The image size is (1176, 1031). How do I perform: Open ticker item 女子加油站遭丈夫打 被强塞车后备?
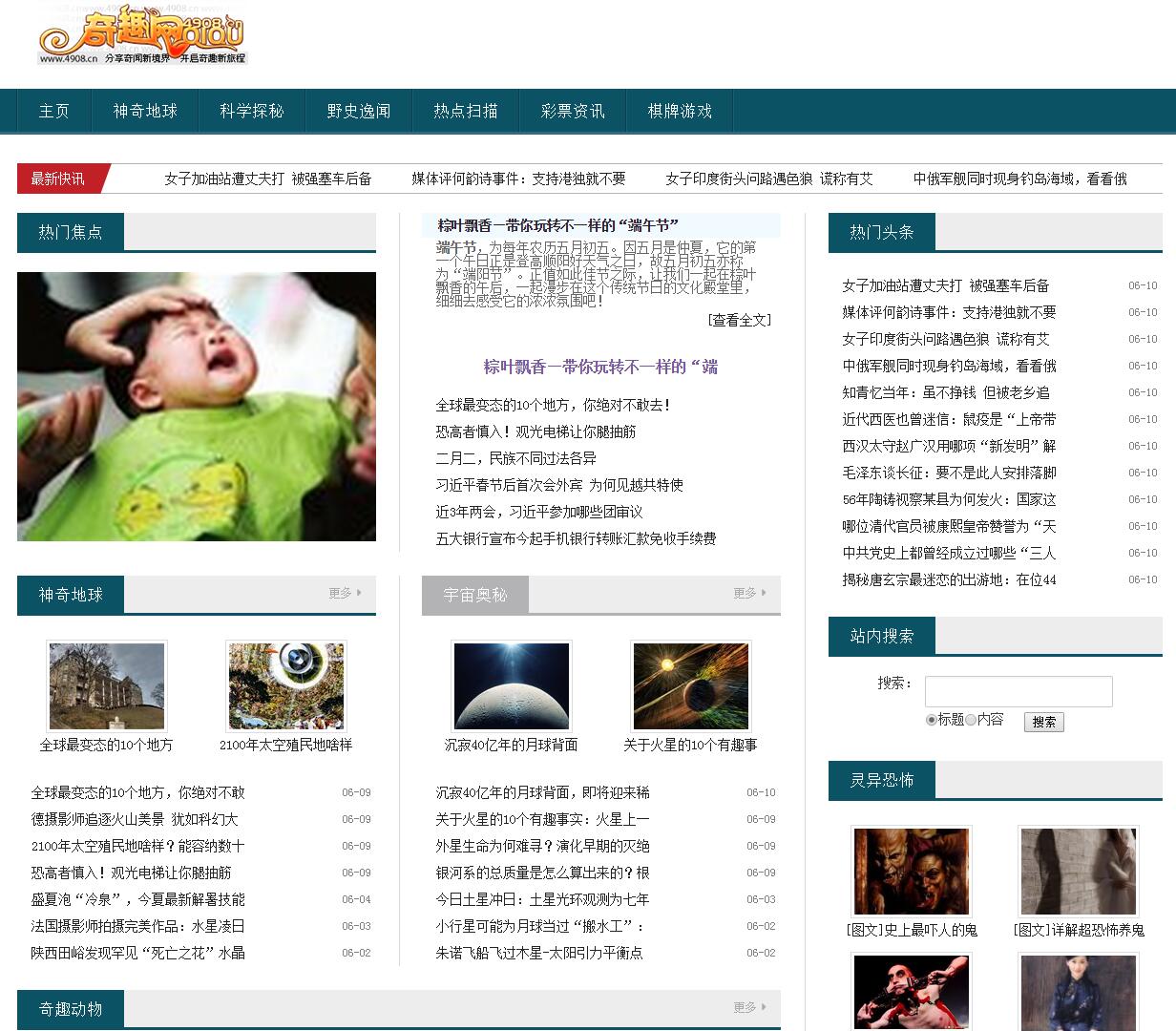[268, 179]
